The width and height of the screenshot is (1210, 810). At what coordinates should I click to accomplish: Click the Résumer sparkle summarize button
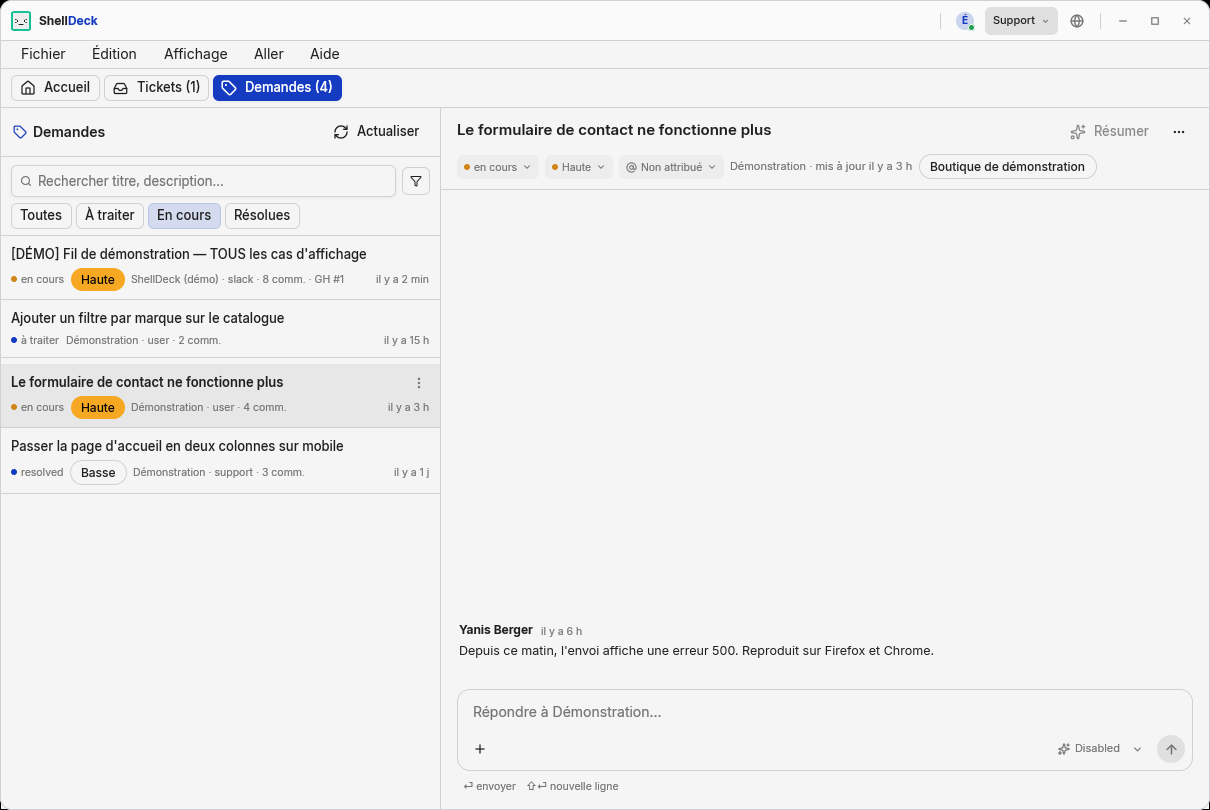(x=1109, y=132)
